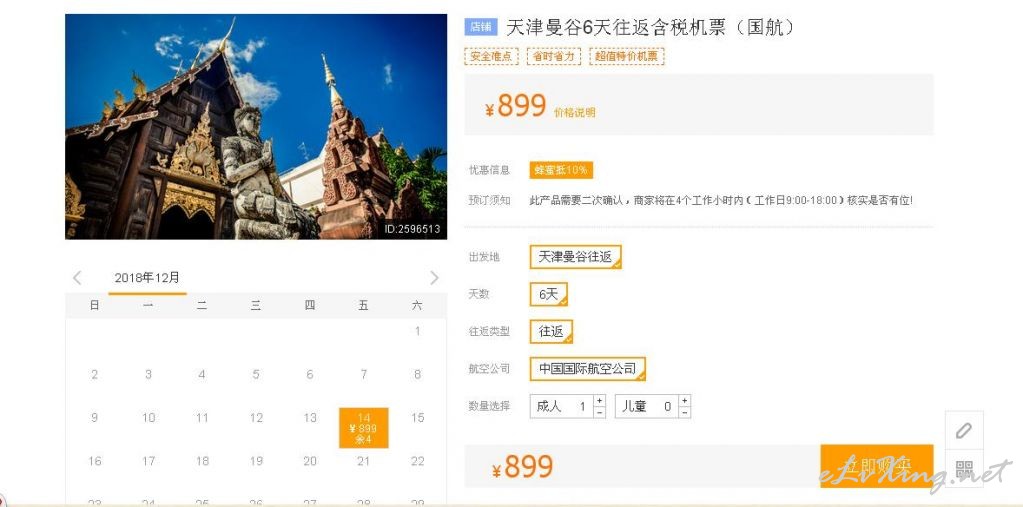This screenshot has width=1023, height=507.
Task: Click the ¥899 total beside buy button
Action: 523,467
